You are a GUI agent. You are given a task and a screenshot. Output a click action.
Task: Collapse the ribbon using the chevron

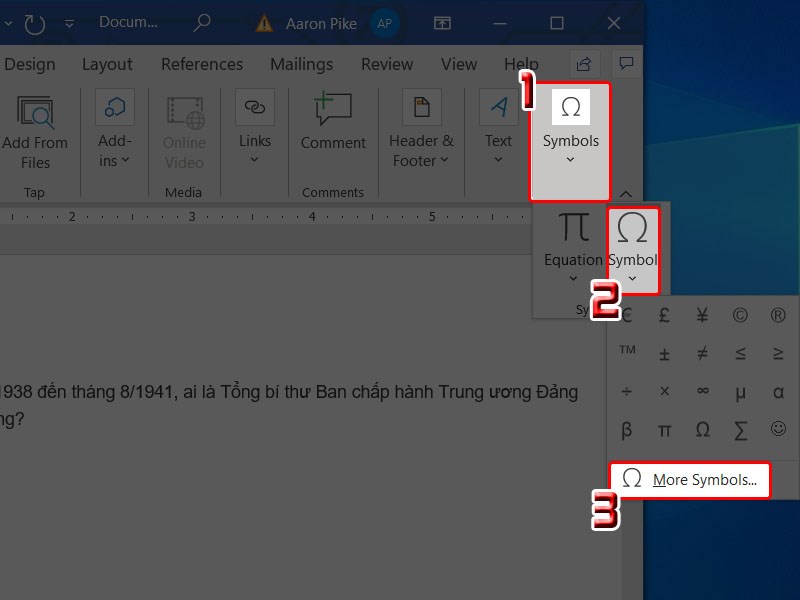pos(626,193)
